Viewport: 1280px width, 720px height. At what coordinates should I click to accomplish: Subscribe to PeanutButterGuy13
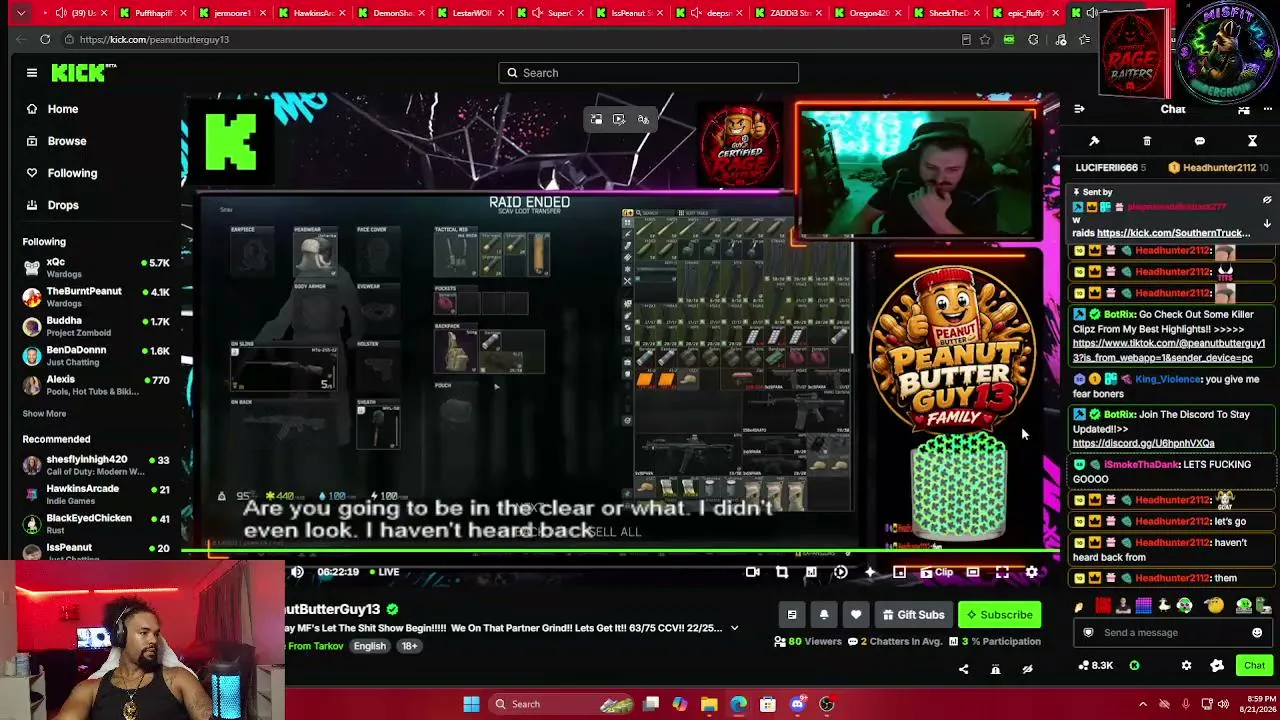[x=998, y=615]
